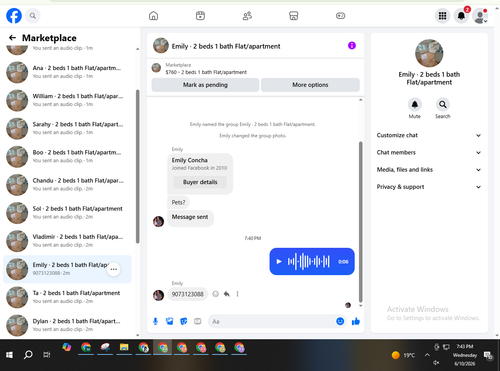Send a thumbs-up like
The image size is (500, 371).
[x=356, y=321]
